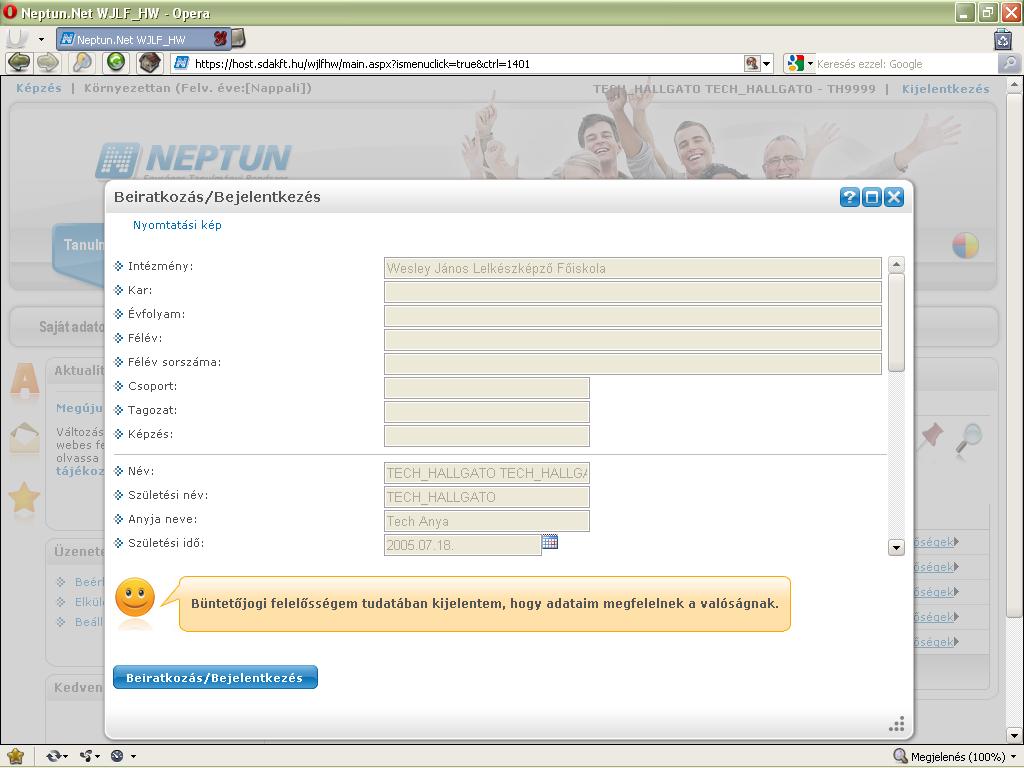Click the Félév field
This screenshot has width=1024, height=768.
pos(633,340)
